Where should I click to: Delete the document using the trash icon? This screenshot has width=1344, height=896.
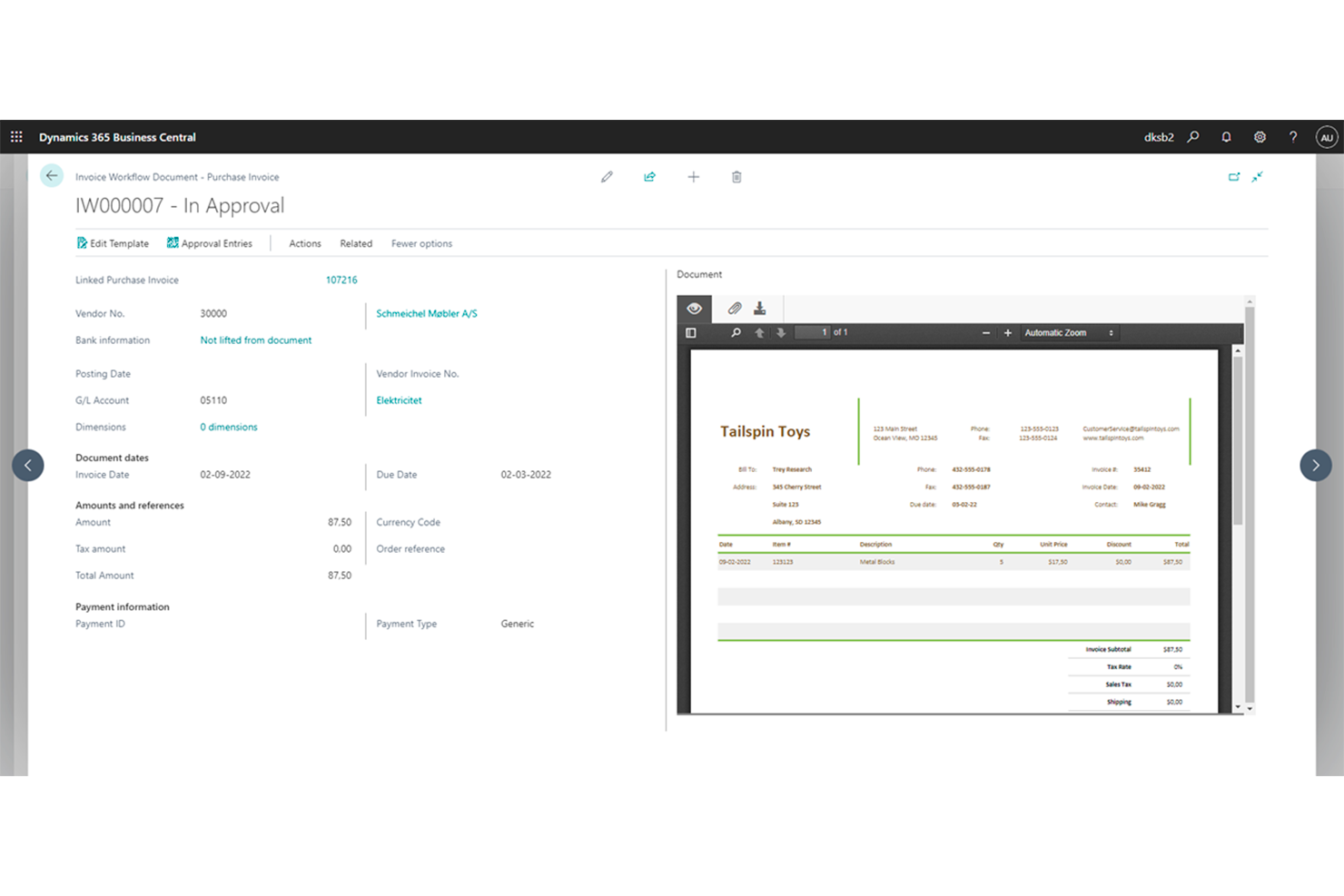(x=736, y=176)
